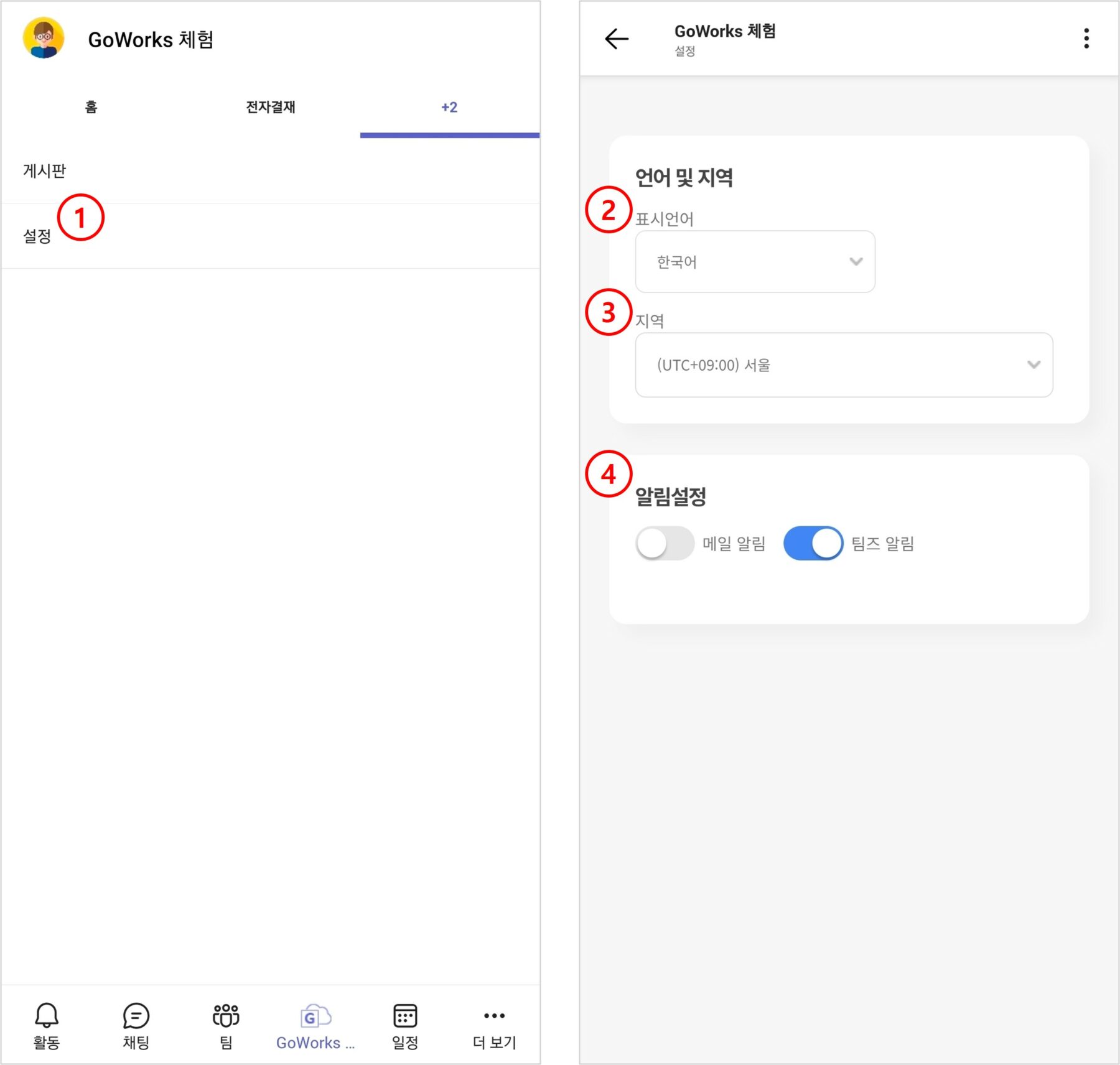Screen dimensions: 1120x1065
Task: Open the Teams people icon
Action: 226,1016
